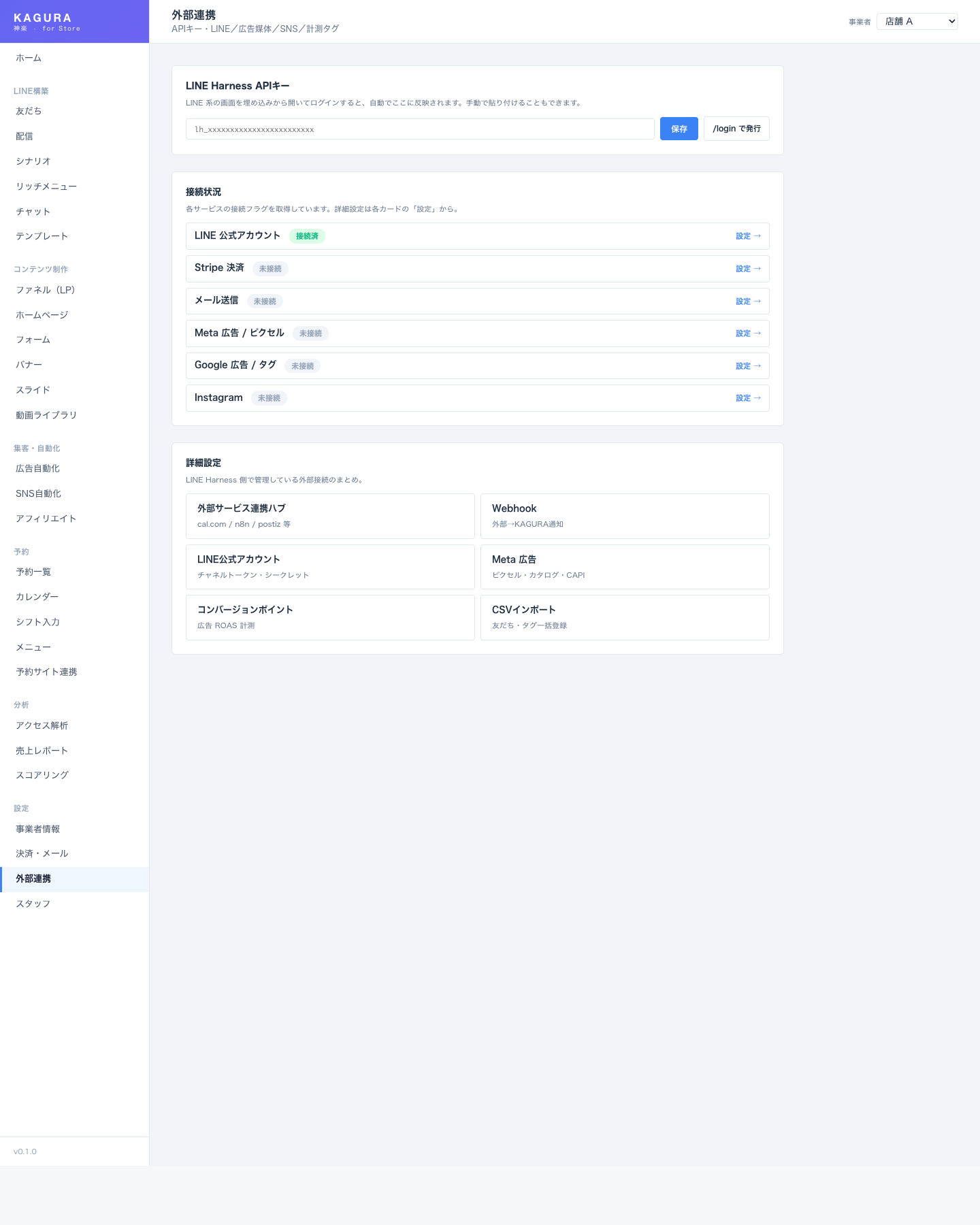This screenshot has height=1225, width=980.
Task: Open 設定 link for LINE 公式アカウント
Action: pos(747,236)
